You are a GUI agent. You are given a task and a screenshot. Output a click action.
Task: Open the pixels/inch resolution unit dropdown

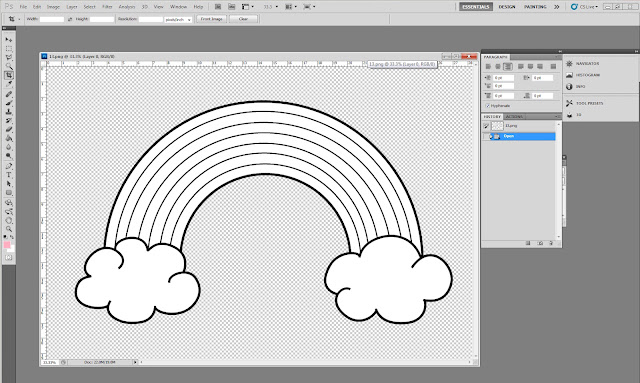click(178, 20)
